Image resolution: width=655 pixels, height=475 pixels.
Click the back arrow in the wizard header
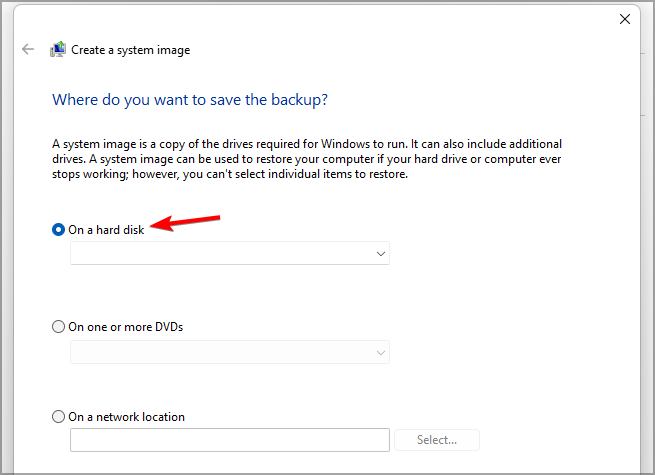pos(28,49)
